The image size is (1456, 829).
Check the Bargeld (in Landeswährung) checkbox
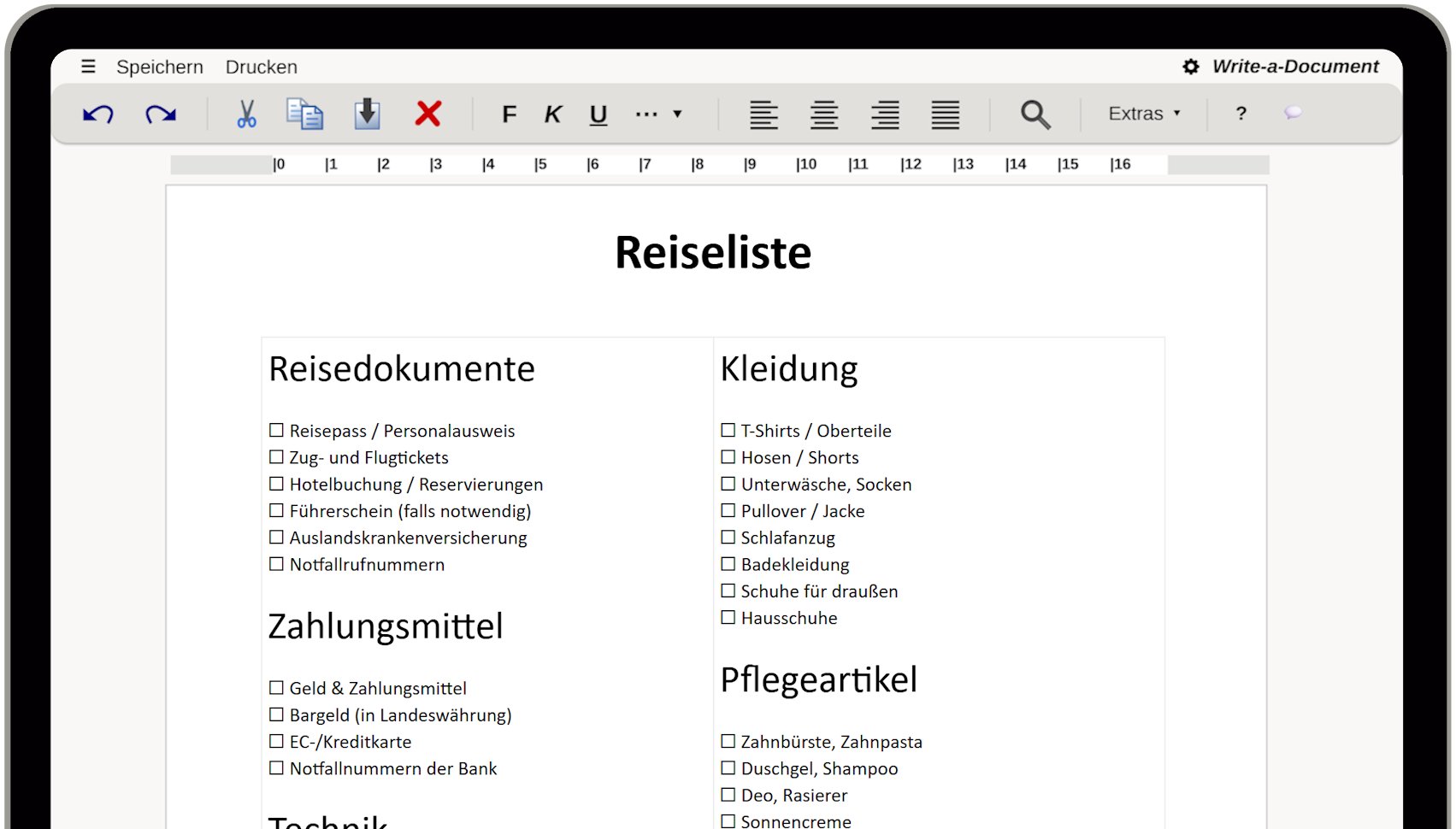pyautogui.click(x=275, y=714)
